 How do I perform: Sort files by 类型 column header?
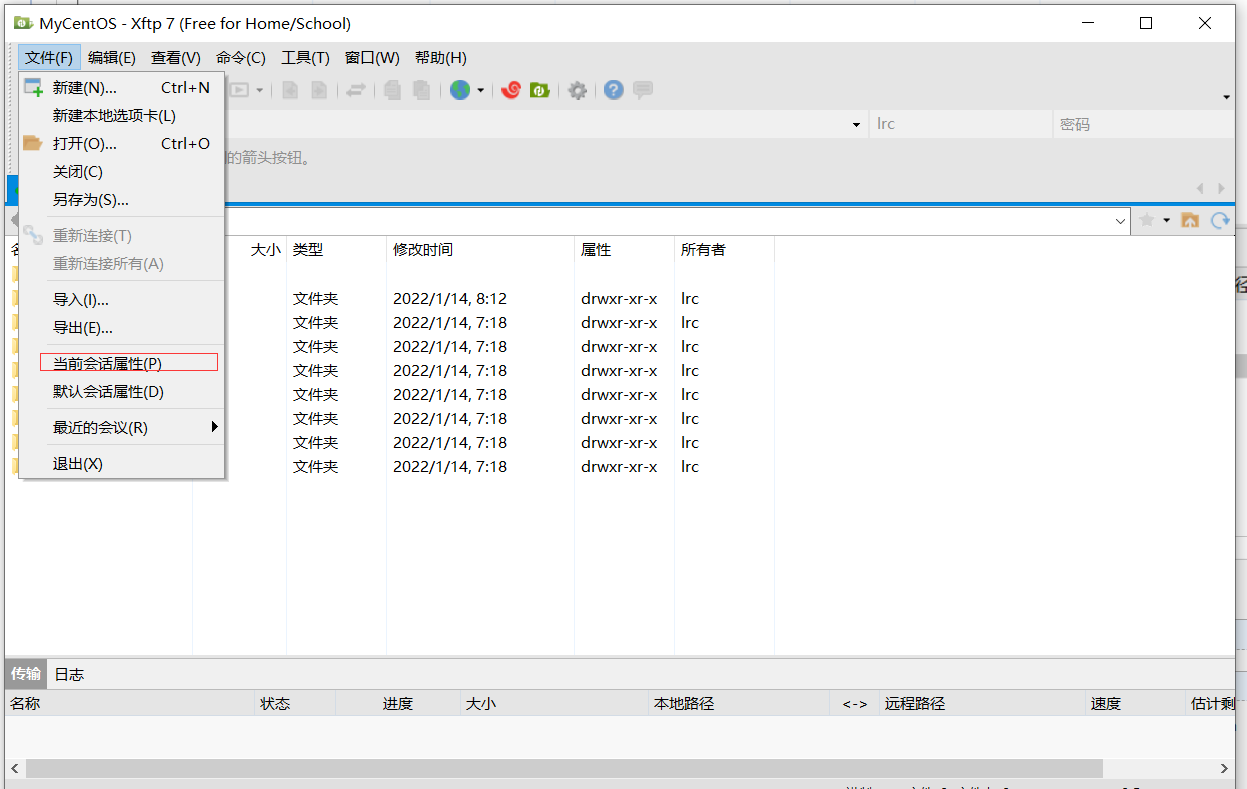point(336,250)
